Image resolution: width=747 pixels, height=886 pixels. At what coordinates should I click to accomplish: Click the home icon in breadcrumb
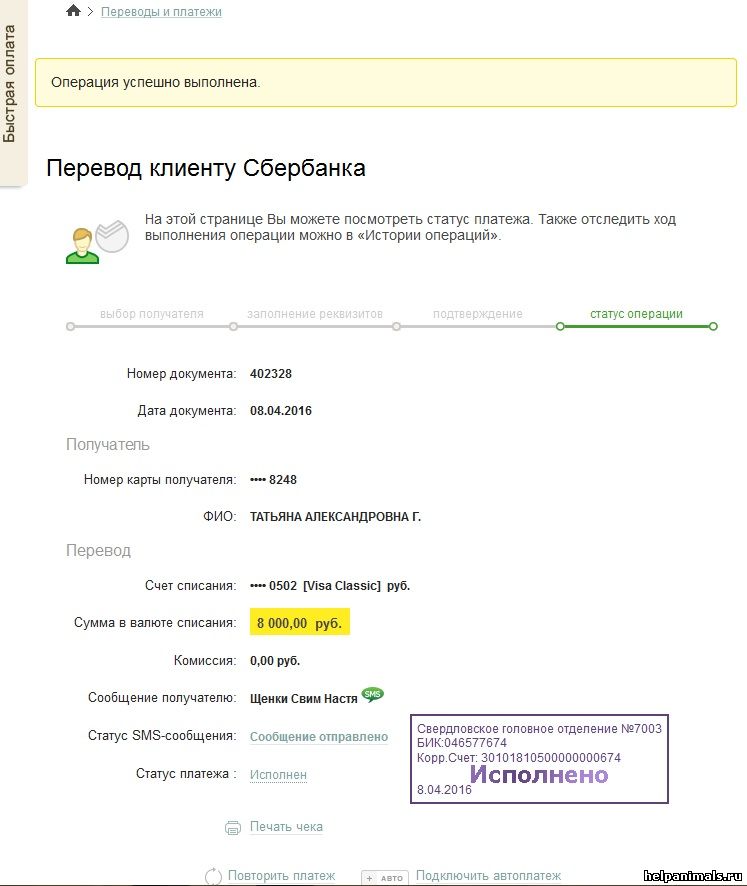[x=73, y=11]
